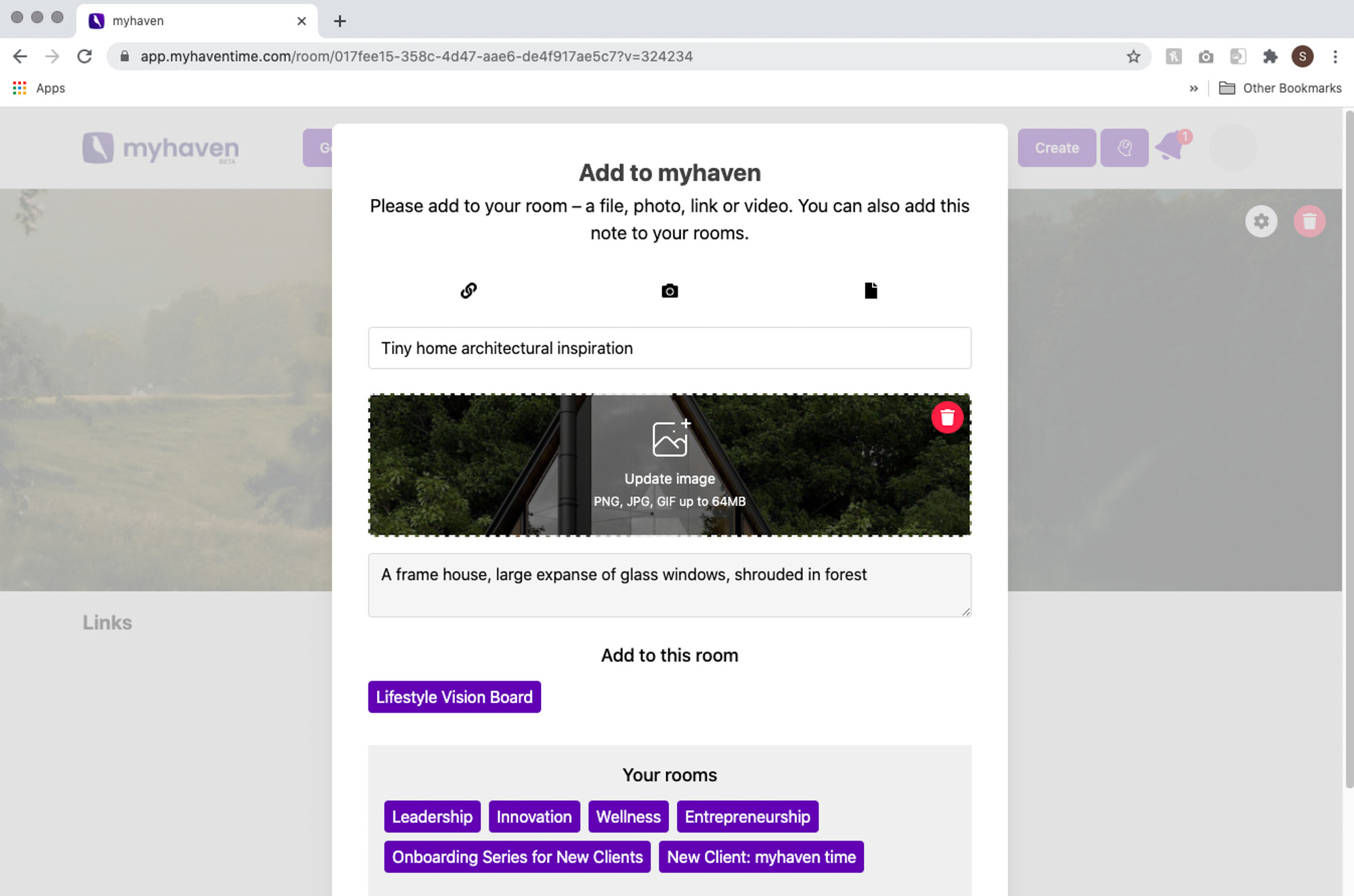
Task: Expand hidden bookmarks chevron
Action: (x=1194, y=89)
